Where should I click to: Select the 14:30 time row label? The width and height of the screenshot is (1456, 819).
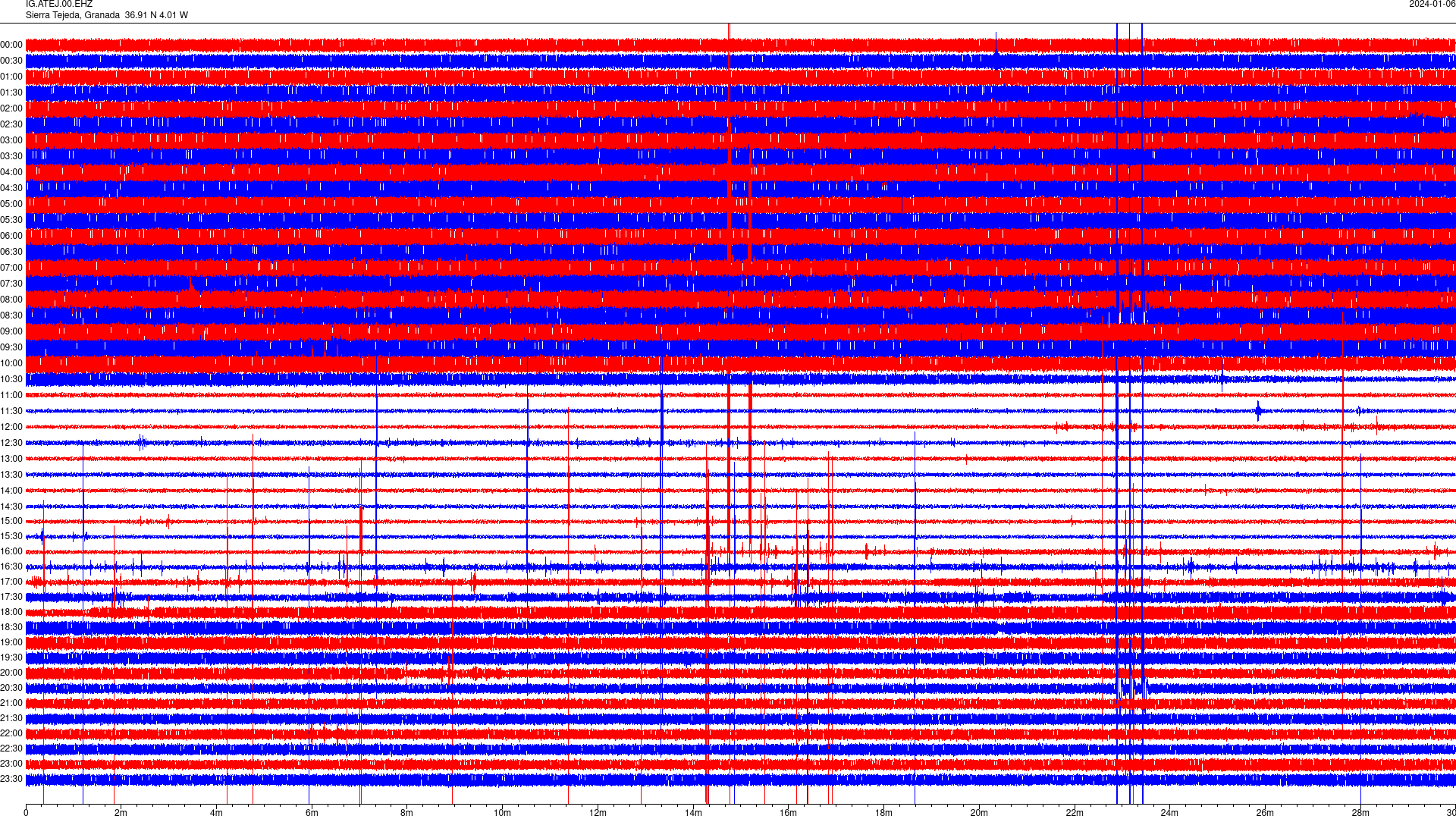[x=11, y=507]
